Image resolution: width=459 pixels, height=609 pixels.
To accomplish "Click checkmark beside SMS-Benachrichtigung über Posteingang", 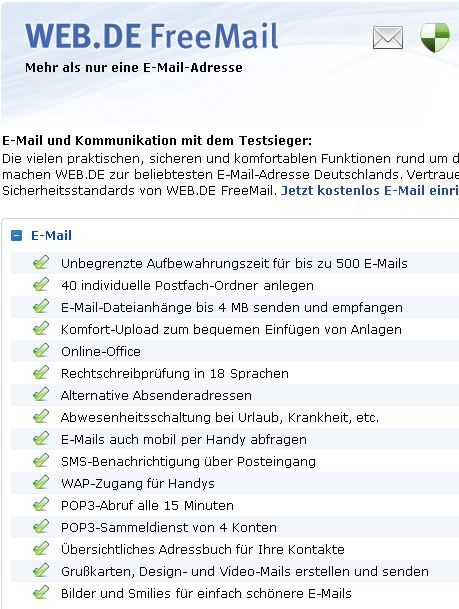I will [41, 461].
